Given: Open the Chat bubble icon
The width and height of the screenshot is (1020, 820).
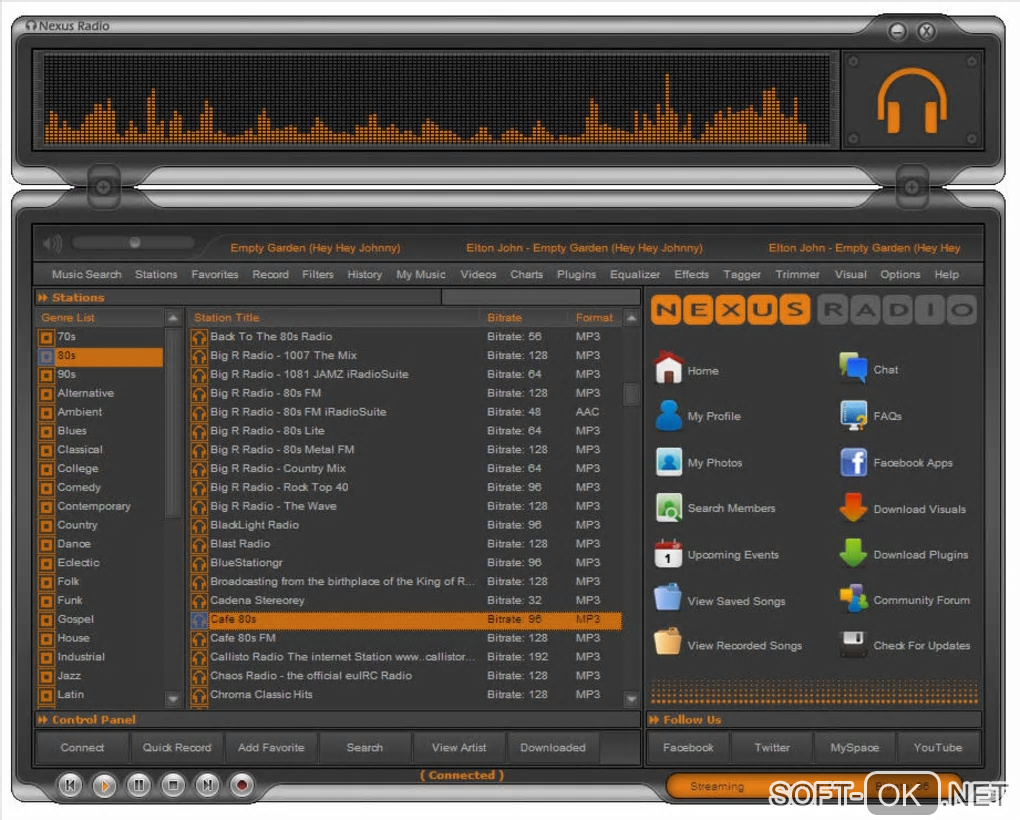Looking at the screenshot, I should [853, 368].
